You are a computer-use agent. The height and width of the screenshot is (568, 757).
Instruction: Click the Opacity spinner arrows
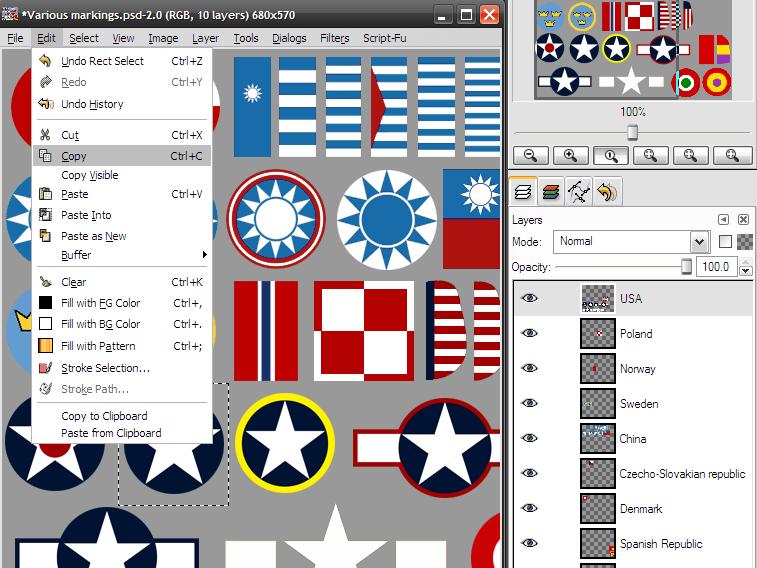pyautogui.click(x=746, y=266)
